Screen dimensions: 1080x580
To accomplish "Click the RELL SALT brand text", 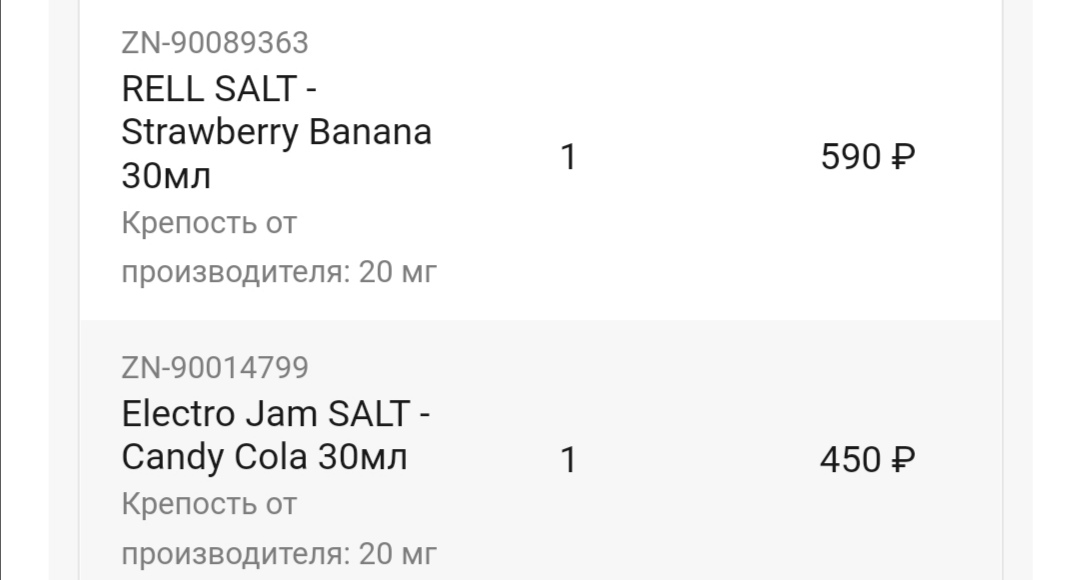I will pos(209,89).
